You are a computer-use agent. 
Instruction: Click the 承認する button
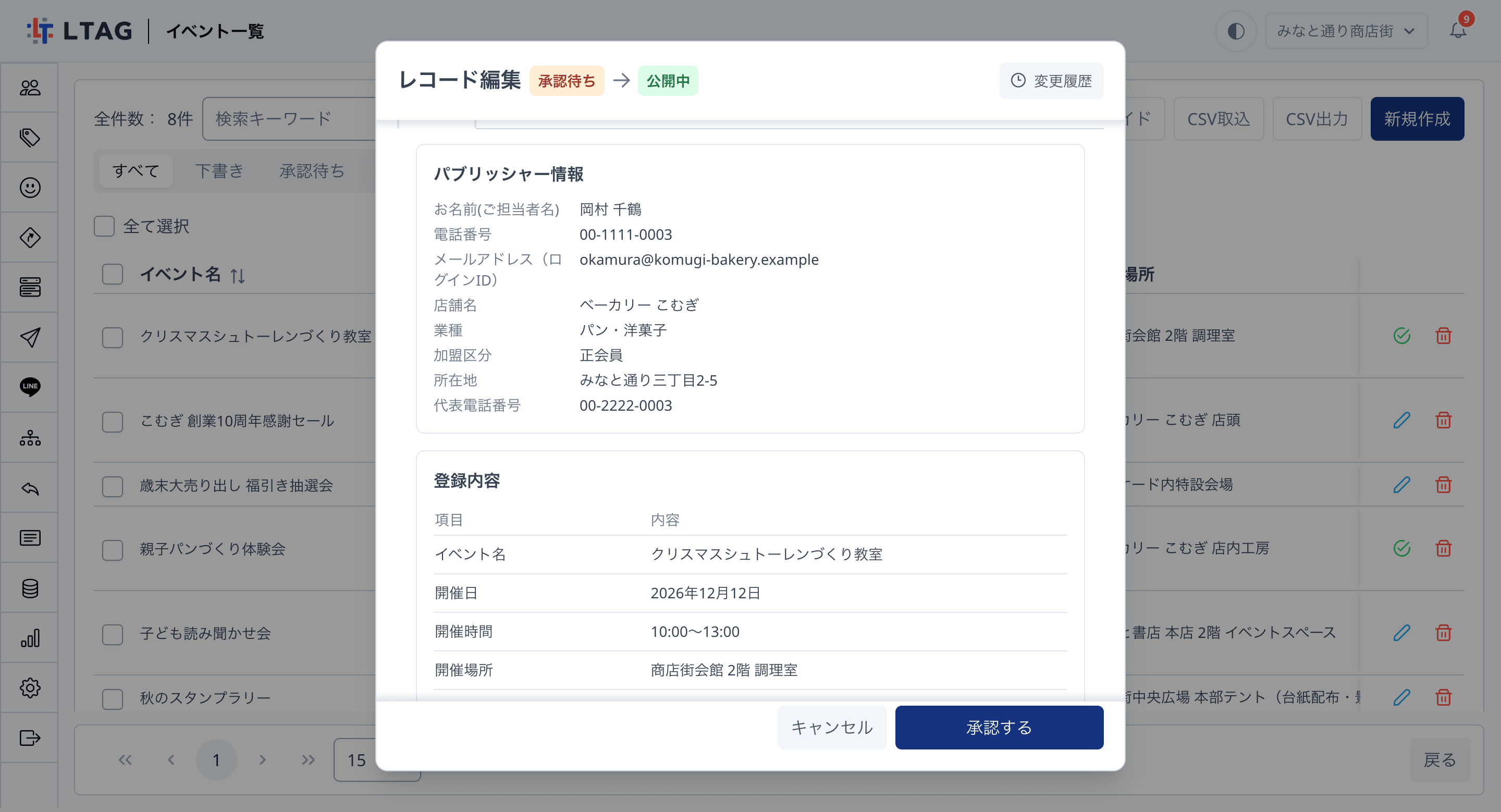[999, 728]
